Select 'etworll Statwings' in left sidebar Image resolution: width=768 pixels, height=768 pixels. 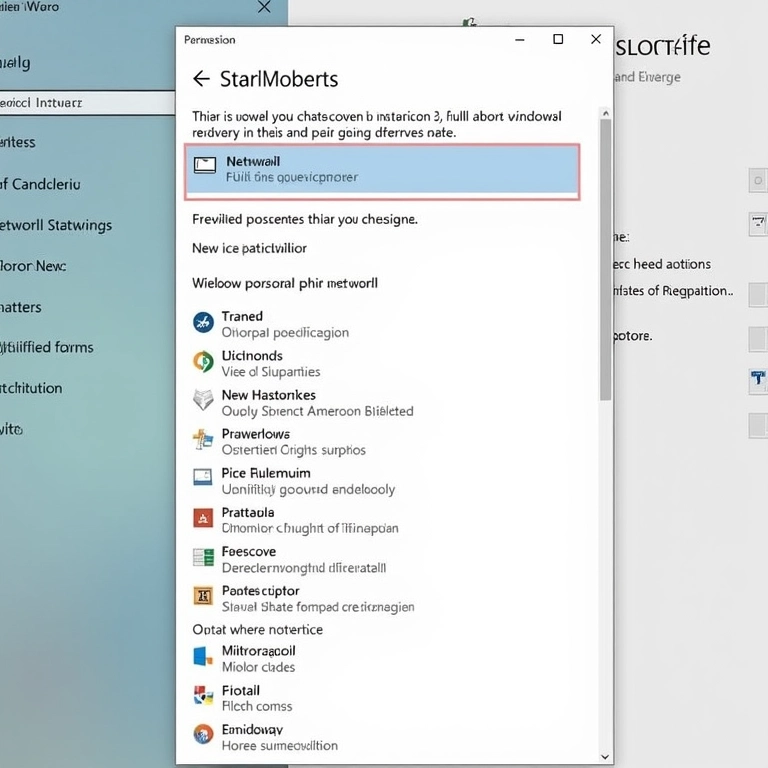click(x=56, y=225)
